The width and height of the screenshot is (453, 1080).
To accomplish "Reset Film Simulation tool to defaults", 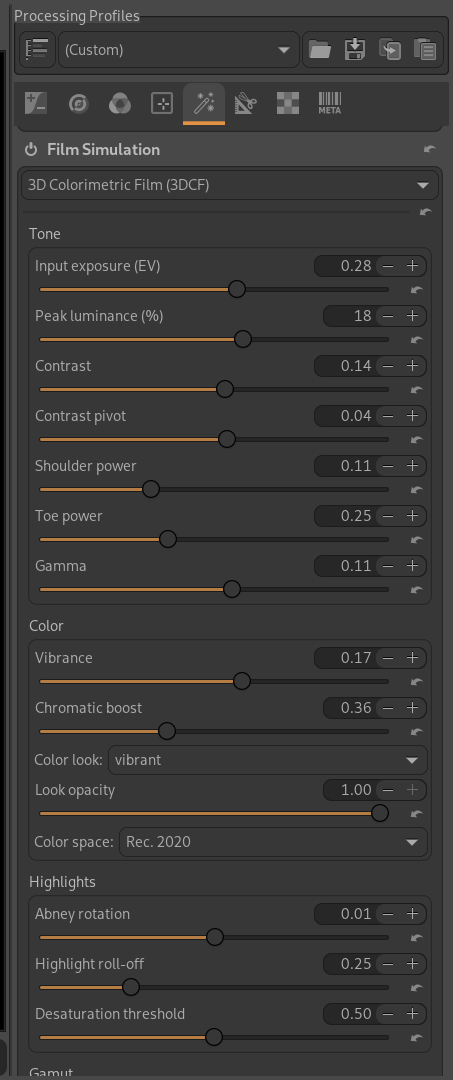I will click(x=430, y=149).
